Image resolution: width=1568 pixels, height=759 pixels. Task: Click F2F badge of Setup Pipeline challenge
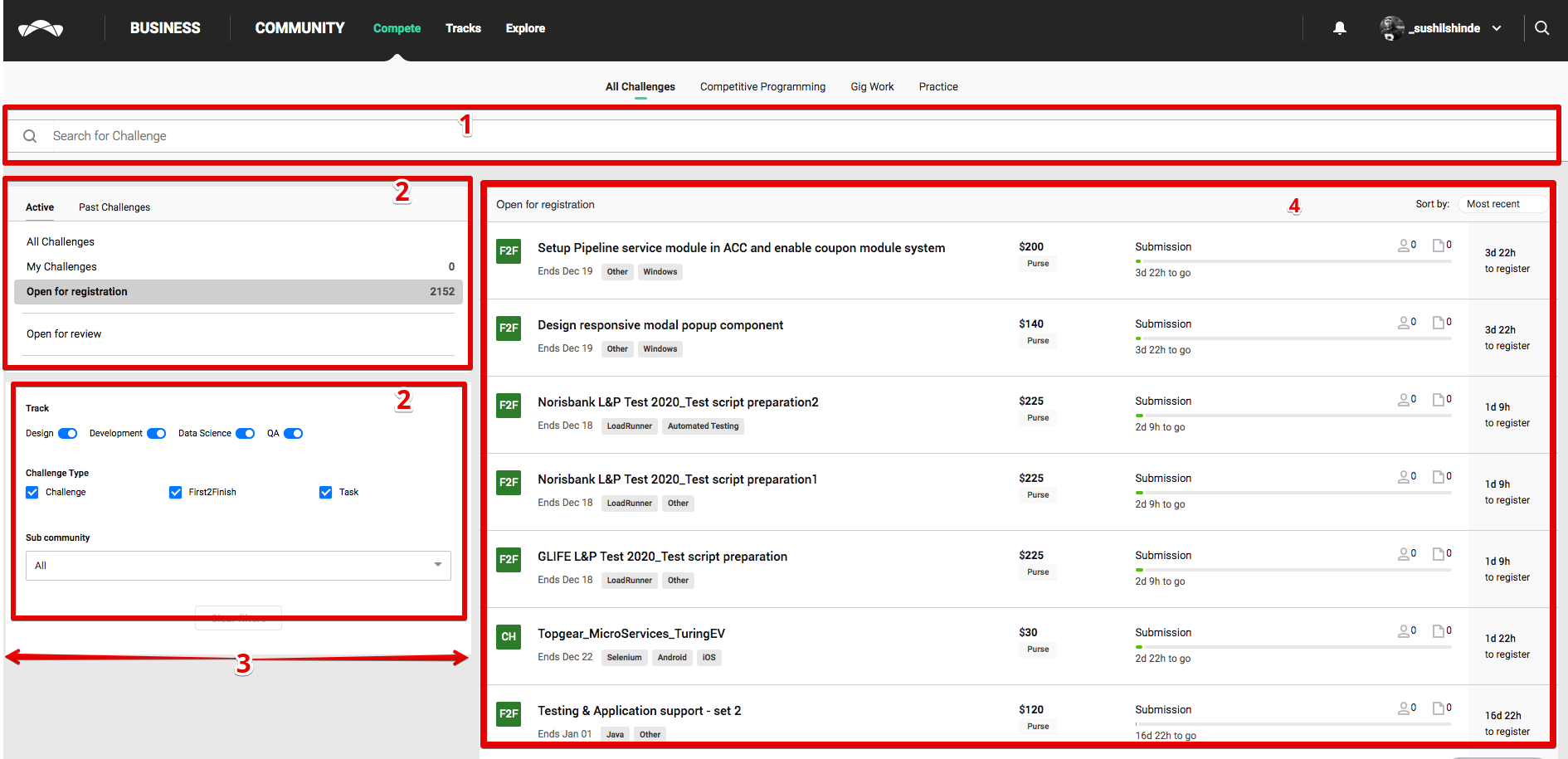pos(509,251)
